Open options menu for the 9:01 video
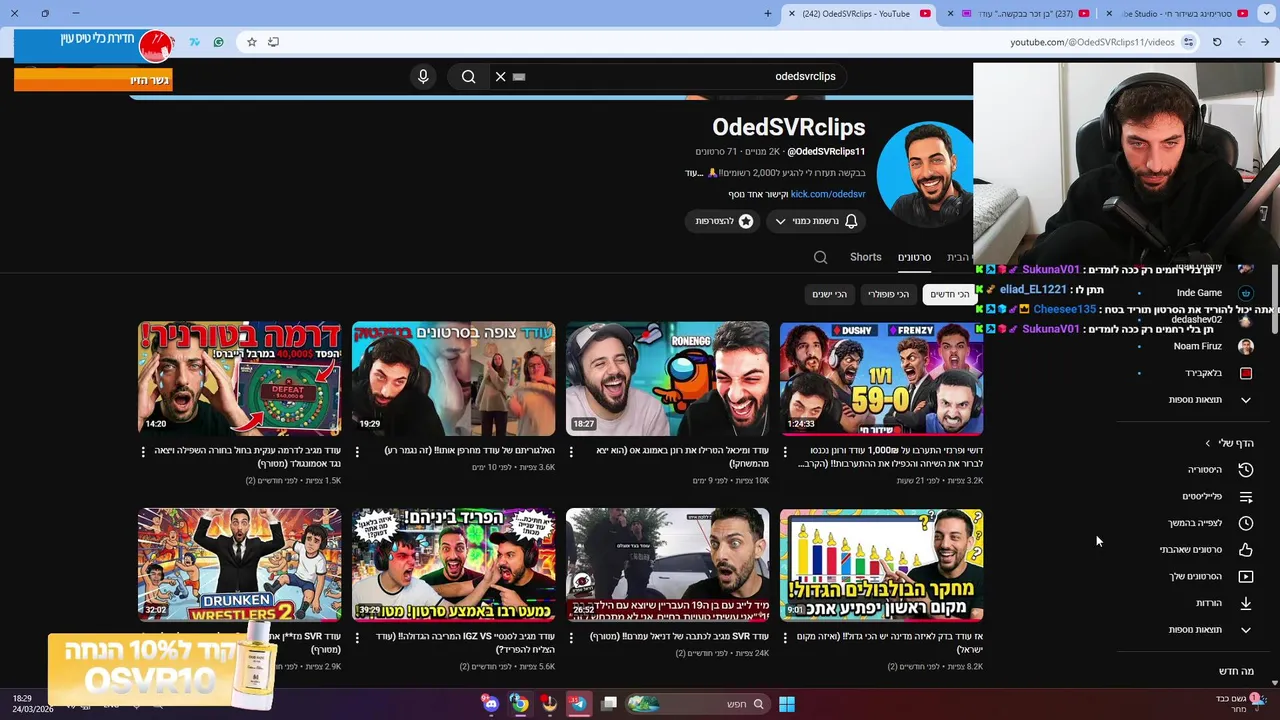Viewport: 1280px width, 720px height. click(x=785, y=638)
